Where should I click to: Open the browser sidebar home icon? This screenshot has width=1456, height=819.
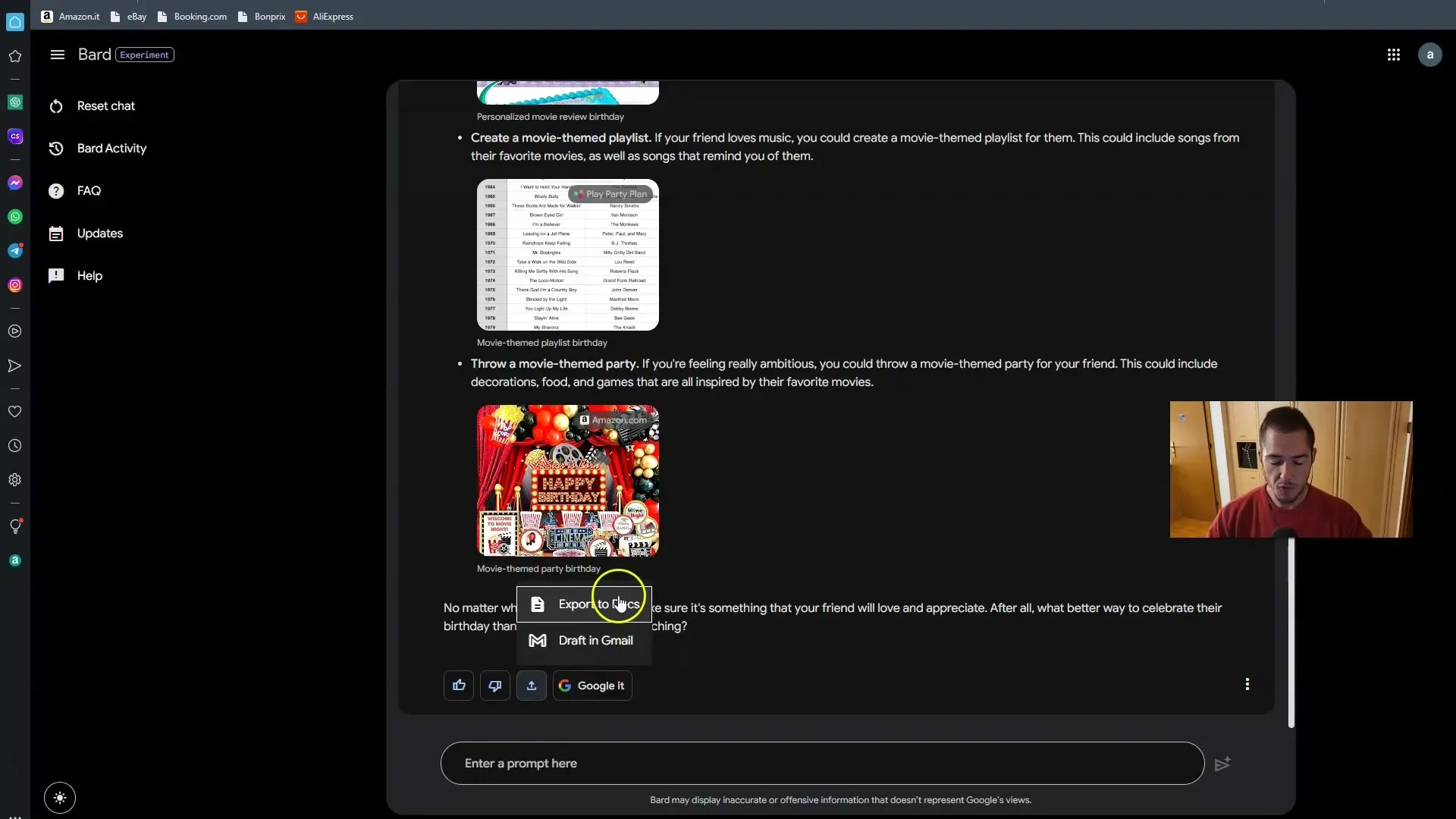15,22
